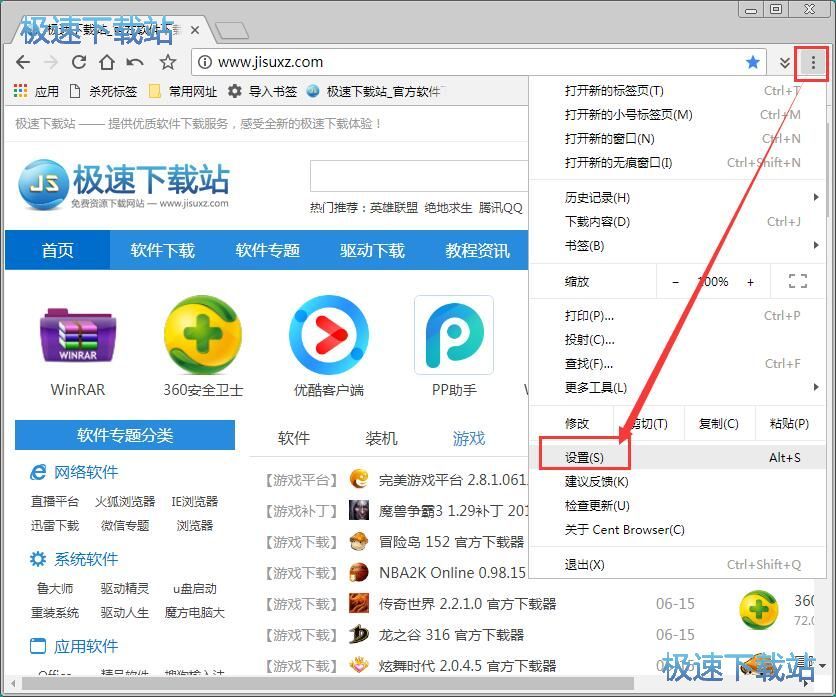
Task: Expand the 更多工具(L) submenu arrow
Action: click(x=816, y=387)
